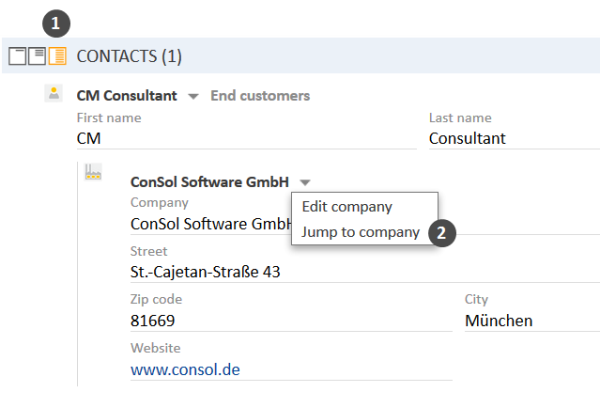Click the city value München
Screen dimensions: 600x408
click(499, 321)
